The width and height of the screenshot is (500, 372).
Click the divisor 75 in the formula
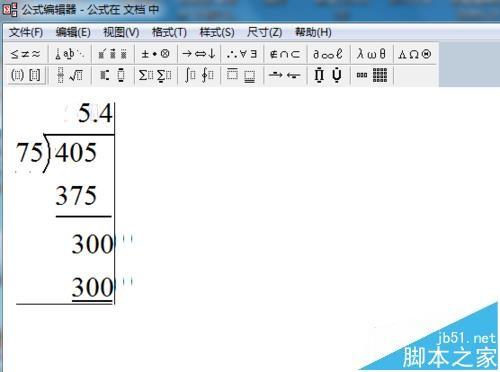pos(30,153)
